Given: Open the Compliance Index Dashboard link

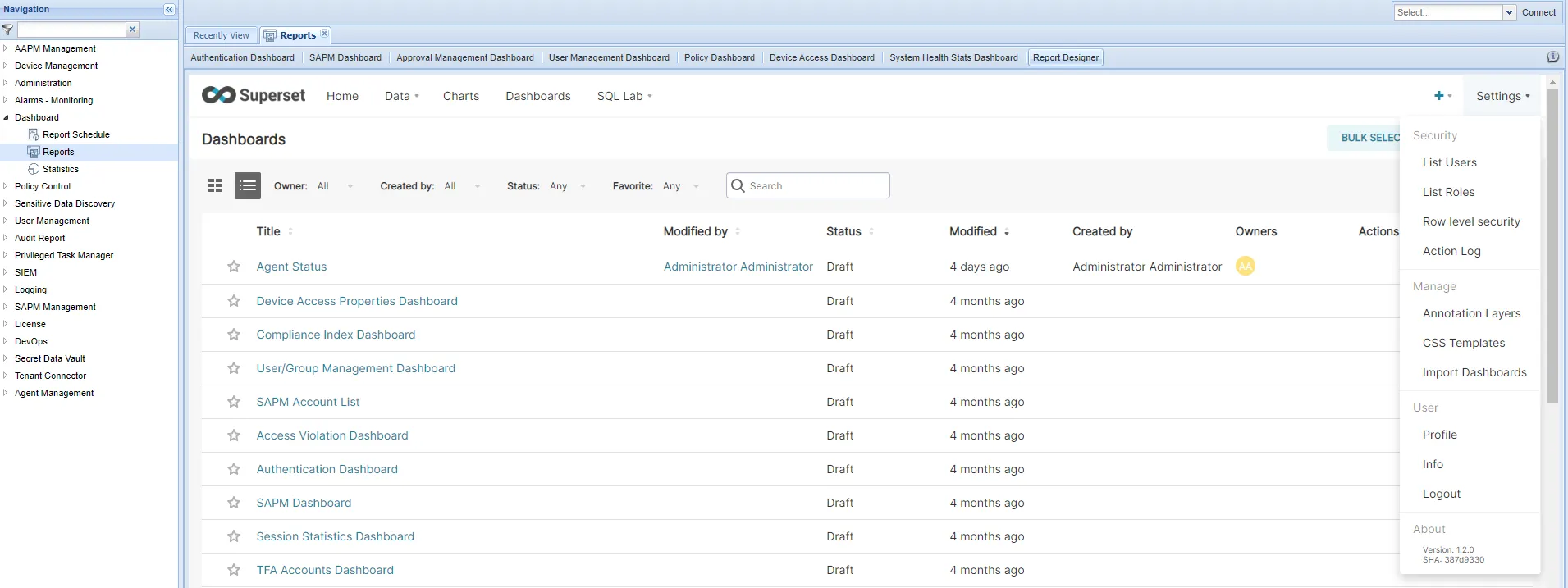Looking at the screenshot, I should [336, 335].
